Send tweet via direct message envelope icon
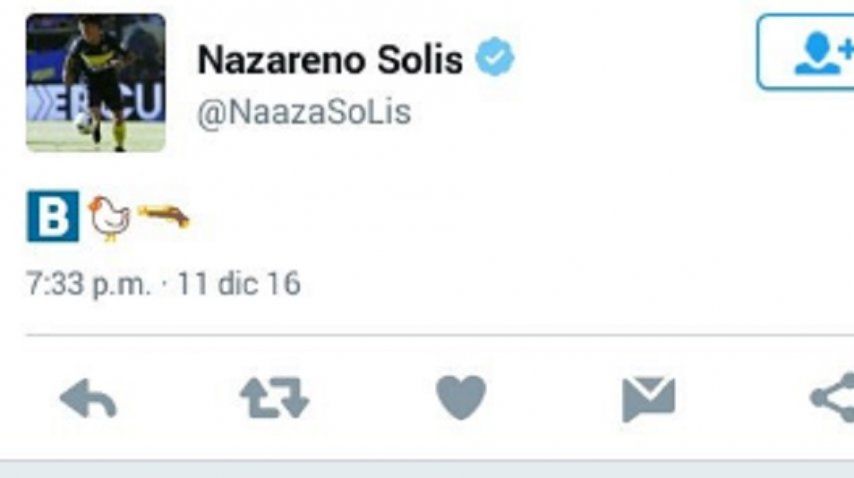The height and width of the screenshot is (478, 854). [x=648, y=399]
